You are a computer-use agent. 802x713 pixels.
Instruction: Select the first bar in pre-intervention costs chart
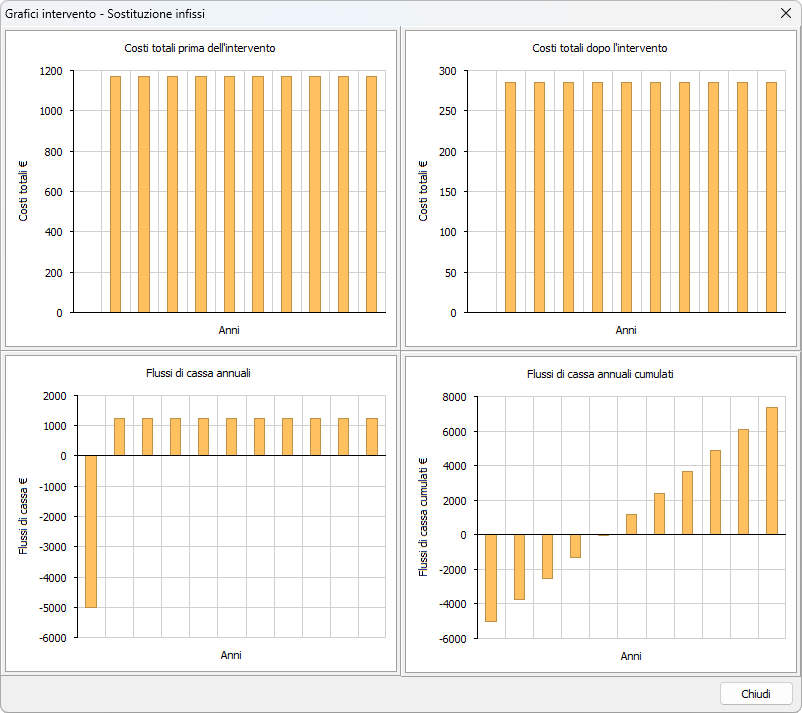coord(115,194)
